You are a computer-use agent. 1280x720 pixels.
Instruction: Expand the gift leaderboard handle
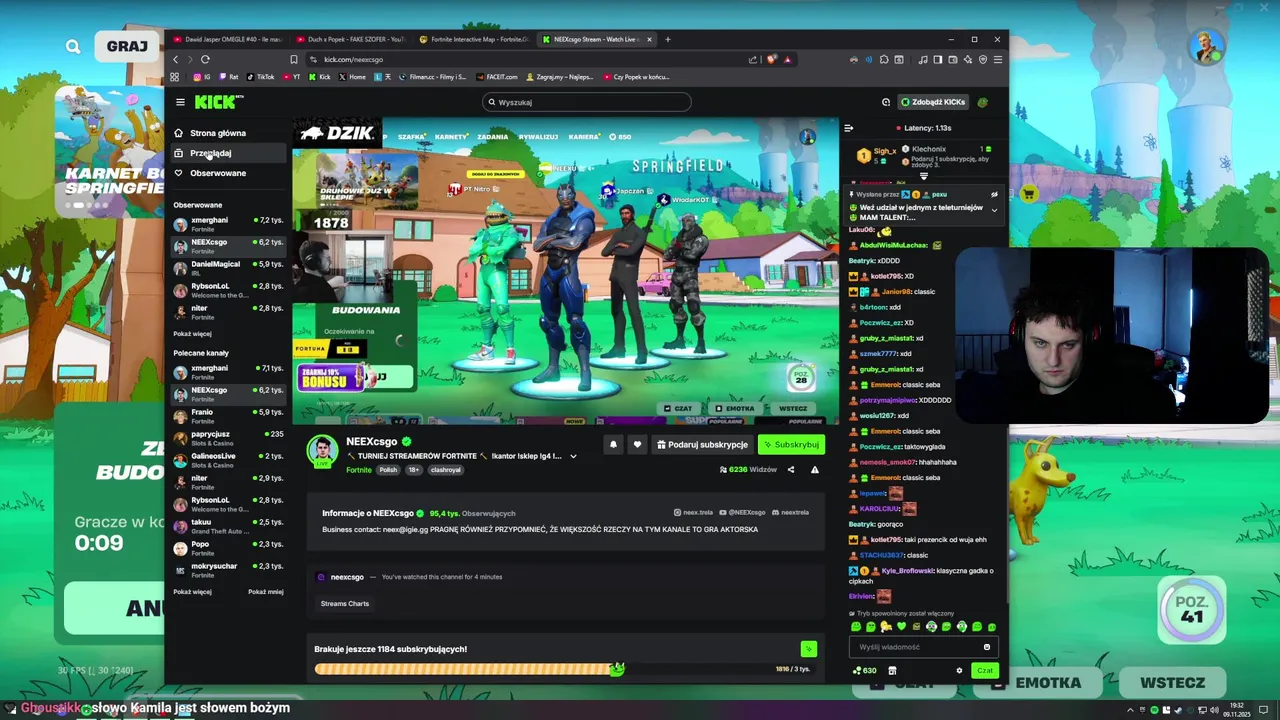click(x=923, y=176)
